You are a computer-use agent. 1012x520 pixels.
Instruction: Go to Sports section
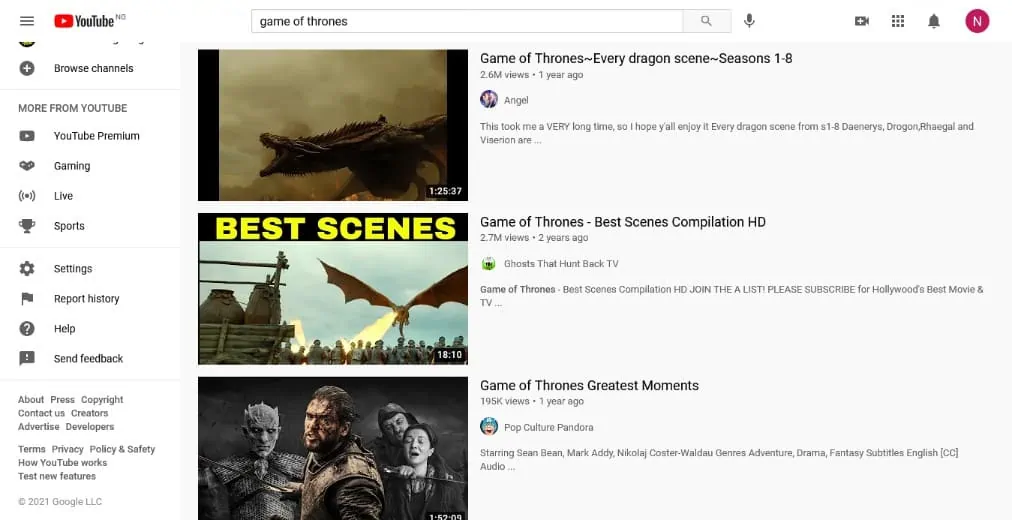(90, 226)
